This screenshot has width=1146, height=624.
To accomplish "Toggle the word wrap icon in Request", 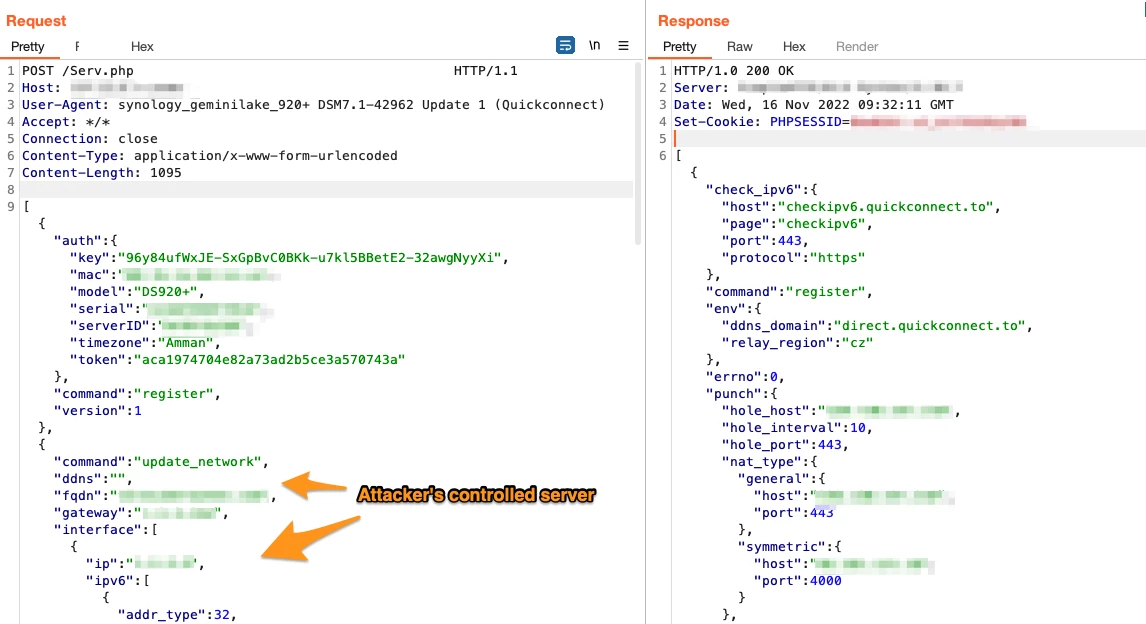I will (x=565, y=46).
